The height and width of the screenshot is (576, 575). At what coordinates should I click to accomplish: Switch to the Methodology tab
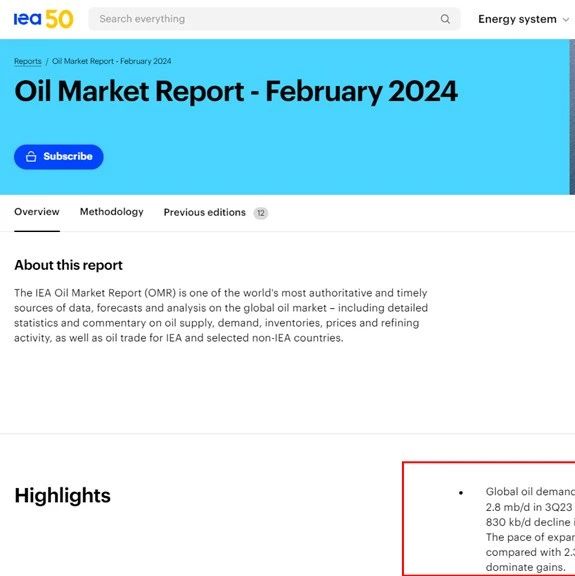click(112, 212)
